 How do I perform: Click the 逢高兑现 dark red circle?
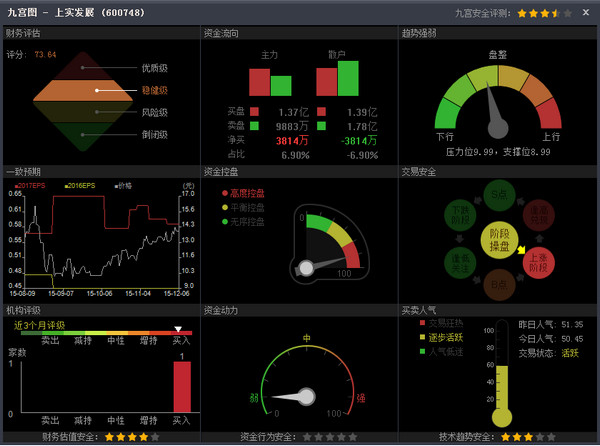coord(537,213)
